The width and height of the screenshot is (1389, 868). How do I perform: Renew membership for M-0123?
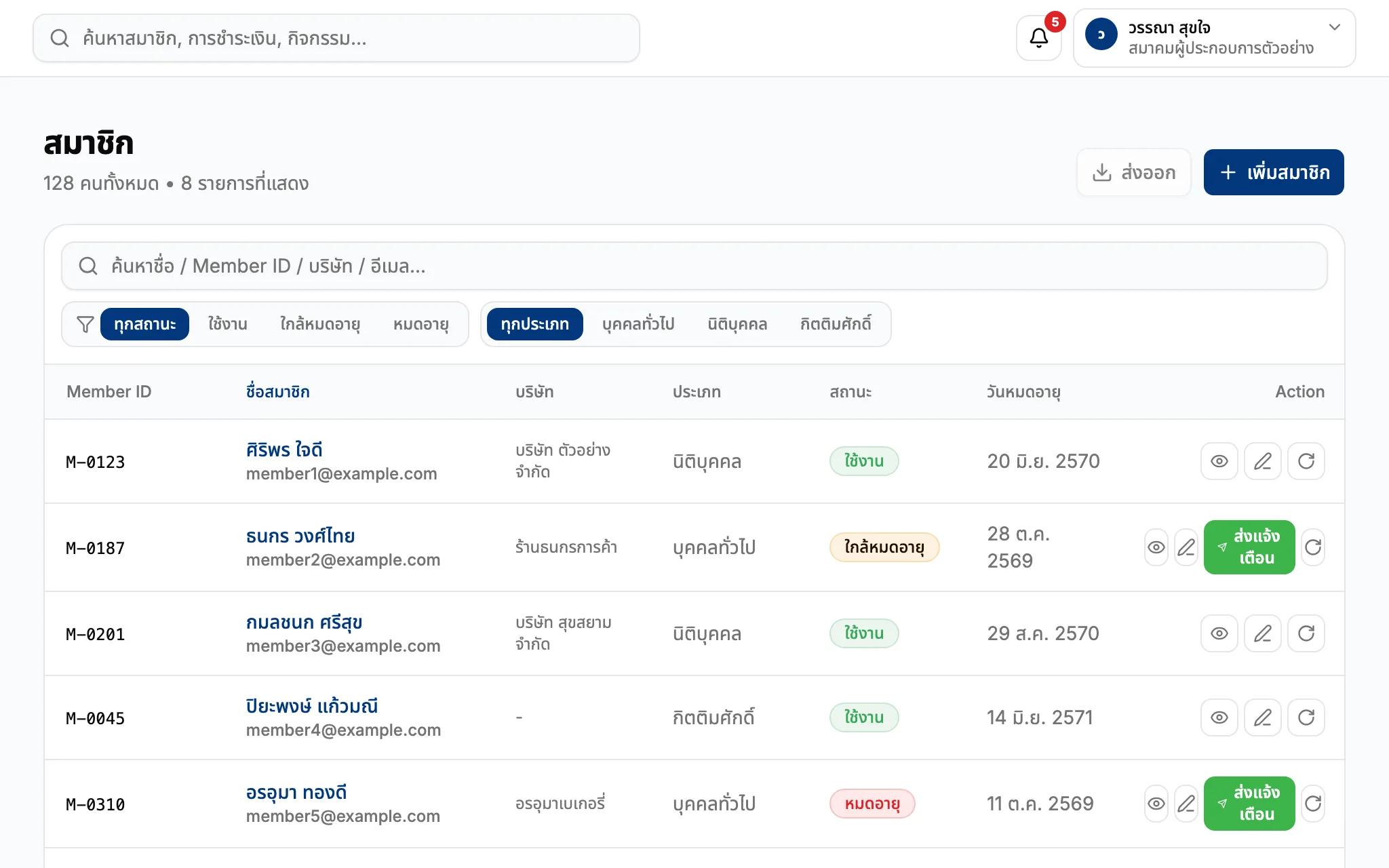click(1306, 461)
